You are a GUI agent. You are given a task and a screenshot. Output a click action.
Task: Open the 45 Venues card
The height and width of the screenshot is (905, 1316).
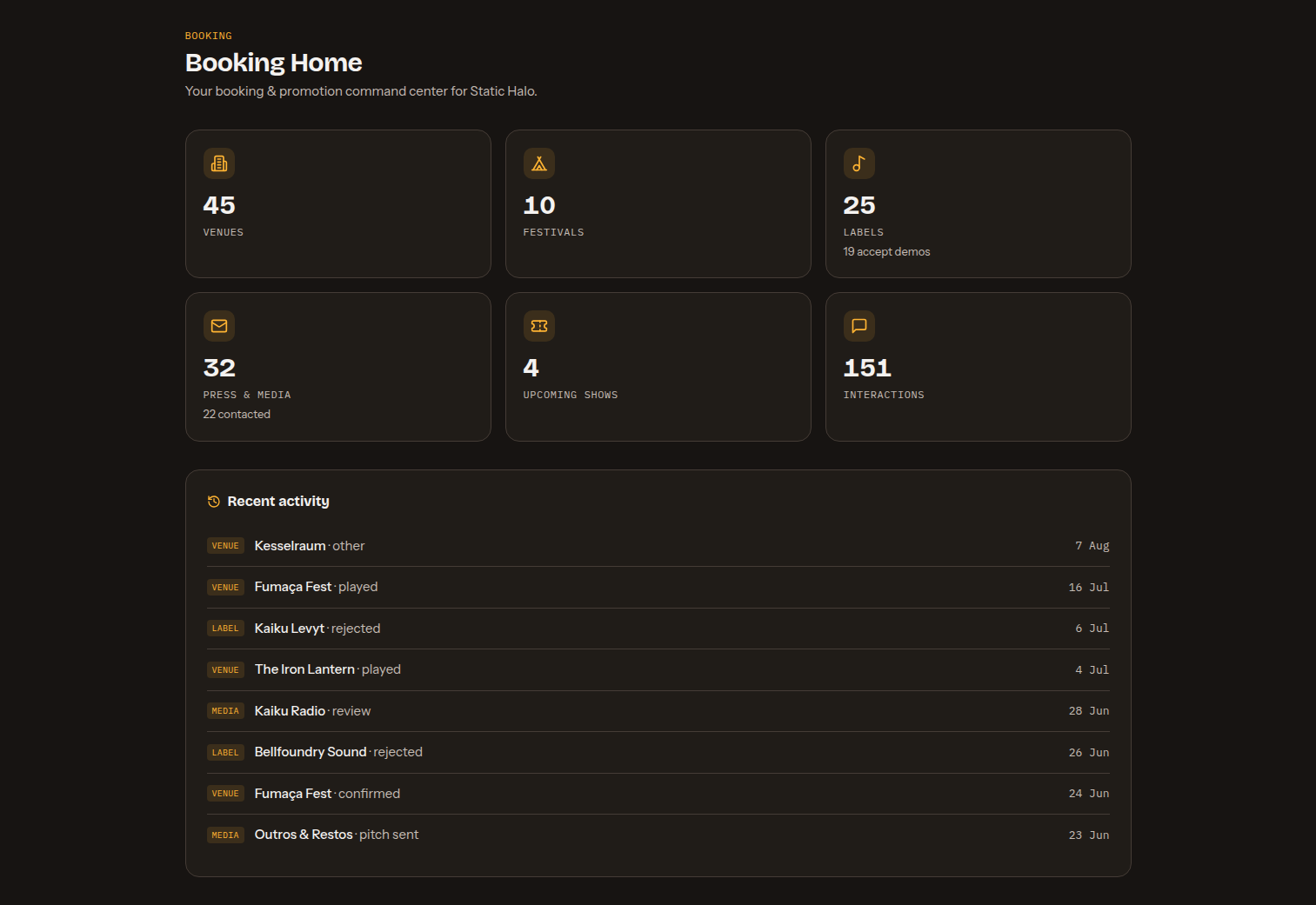pos(338,204)
